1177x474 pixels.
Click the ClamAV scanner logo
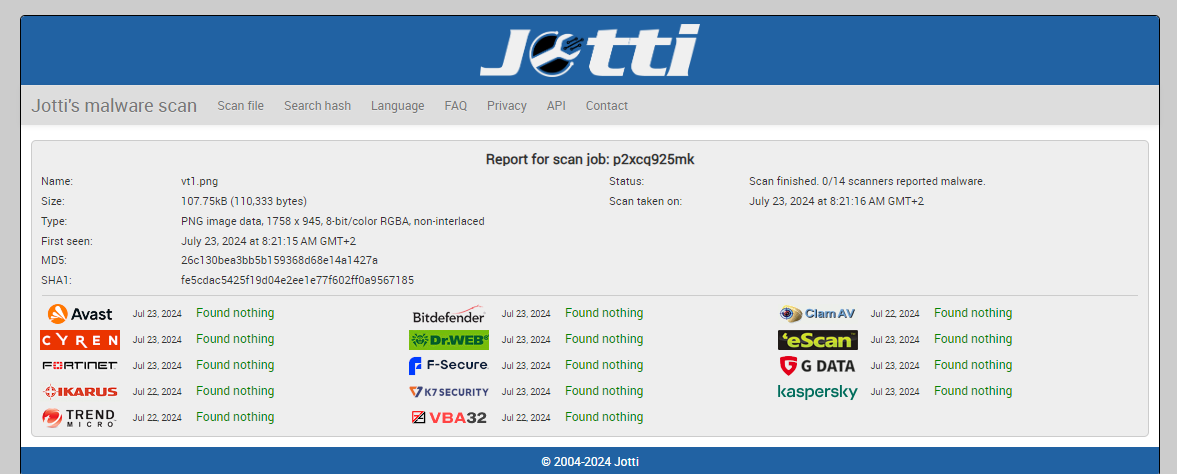tap(817, 314)
